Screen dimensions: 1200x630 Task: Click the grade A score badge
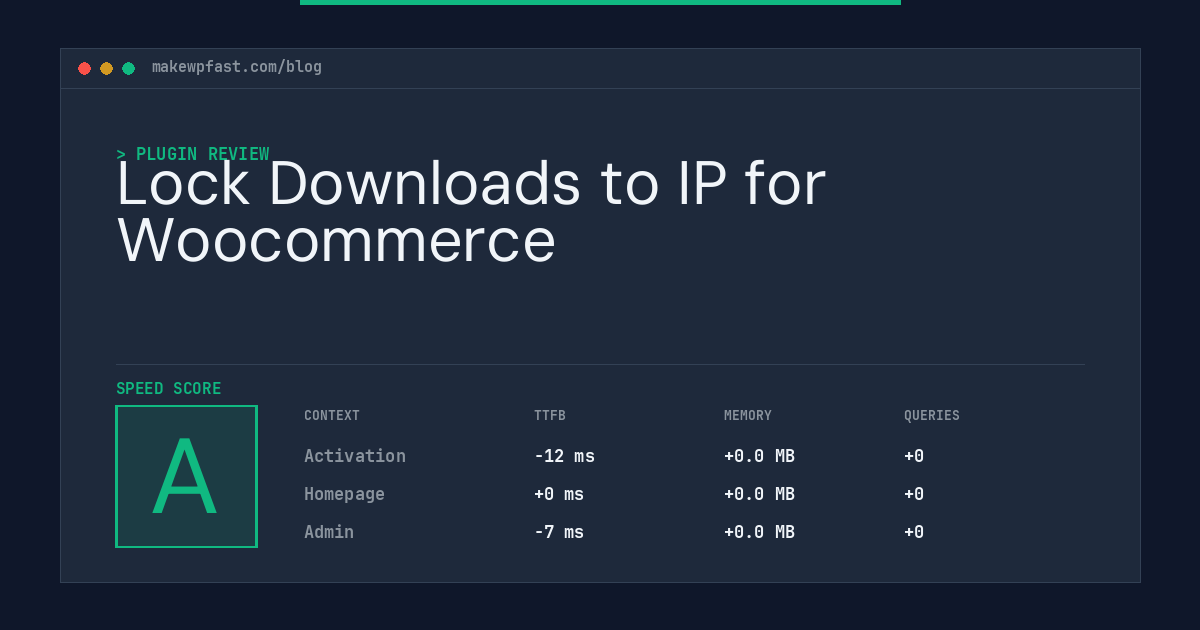click(186, 476)
